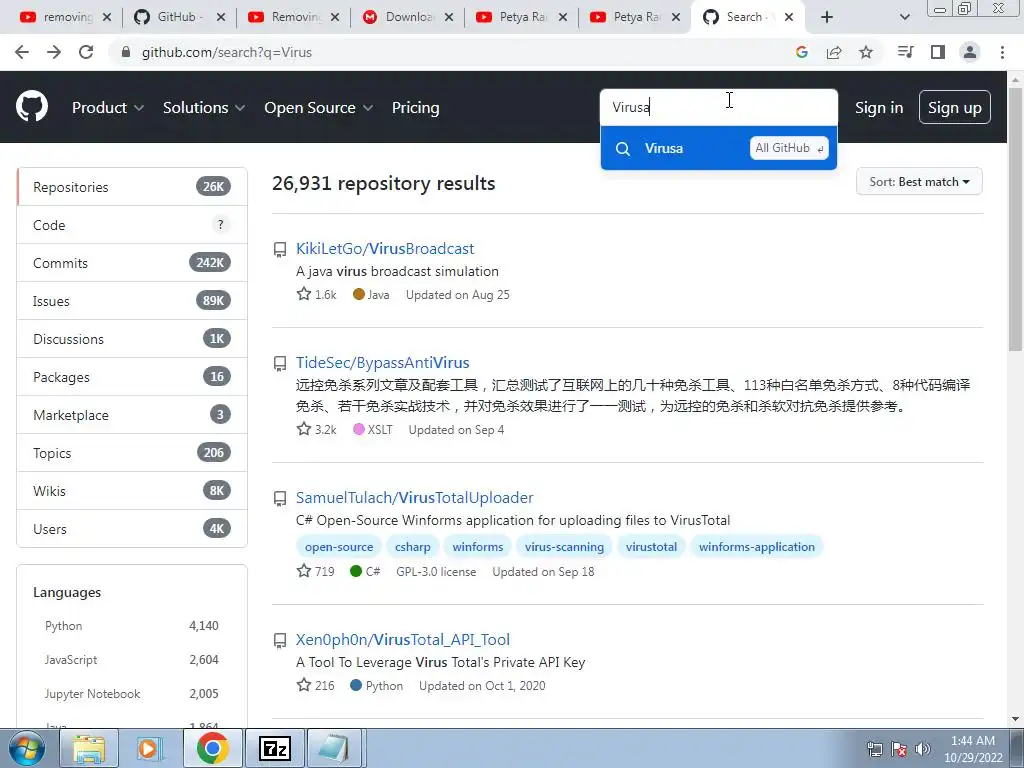Select Code filter in sidebar
The image size is (1024, 768).
click(133, 225)
